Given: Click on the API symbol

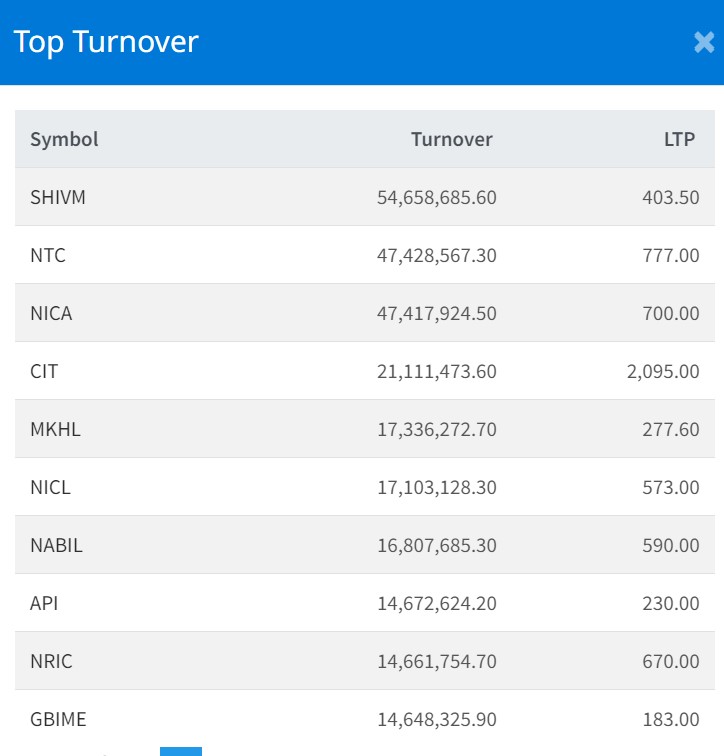Looking at the screenshot, I should [44, 603].
